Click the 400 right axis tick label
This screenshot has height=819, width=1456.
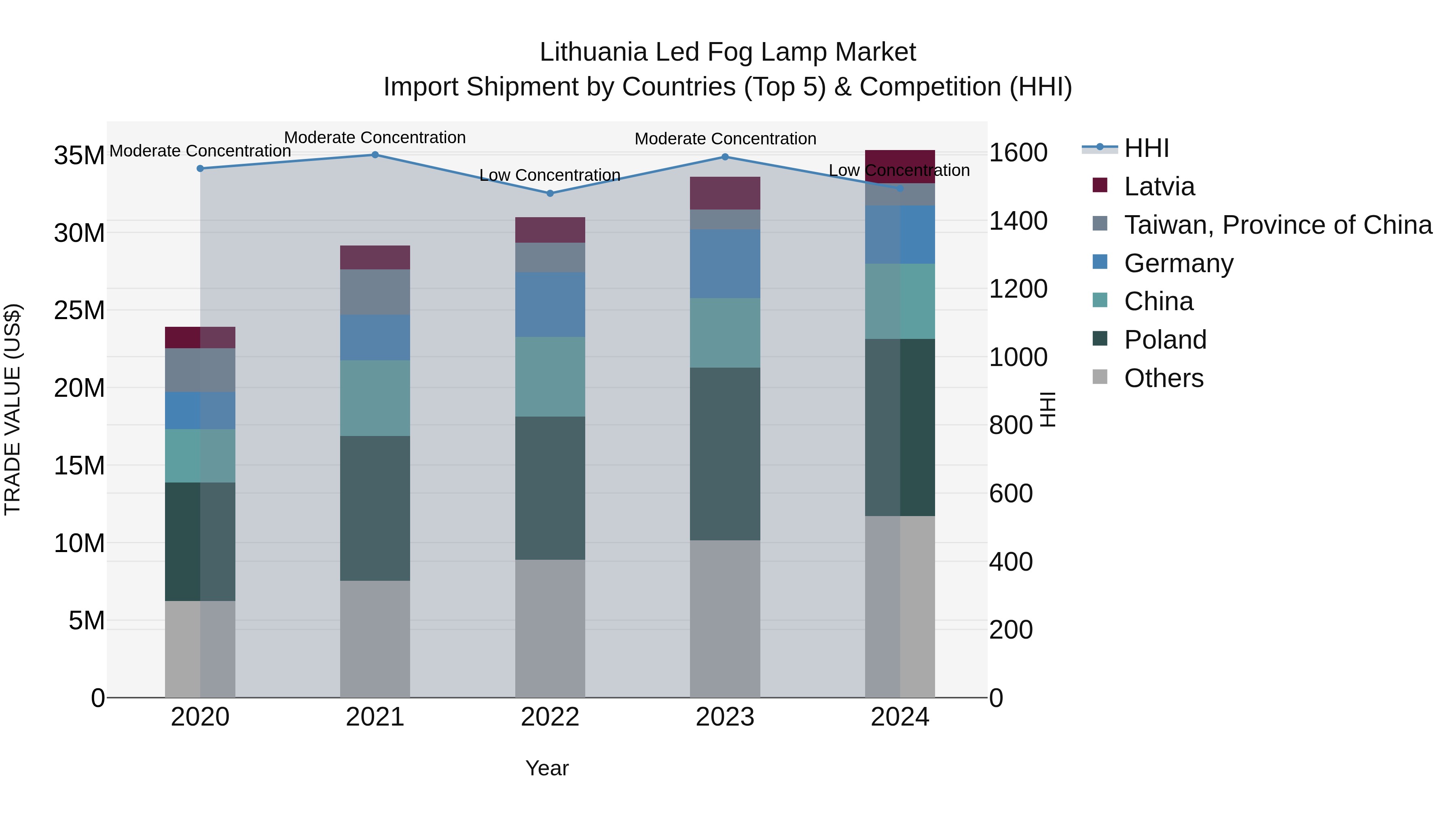[x=1011, y=562]
